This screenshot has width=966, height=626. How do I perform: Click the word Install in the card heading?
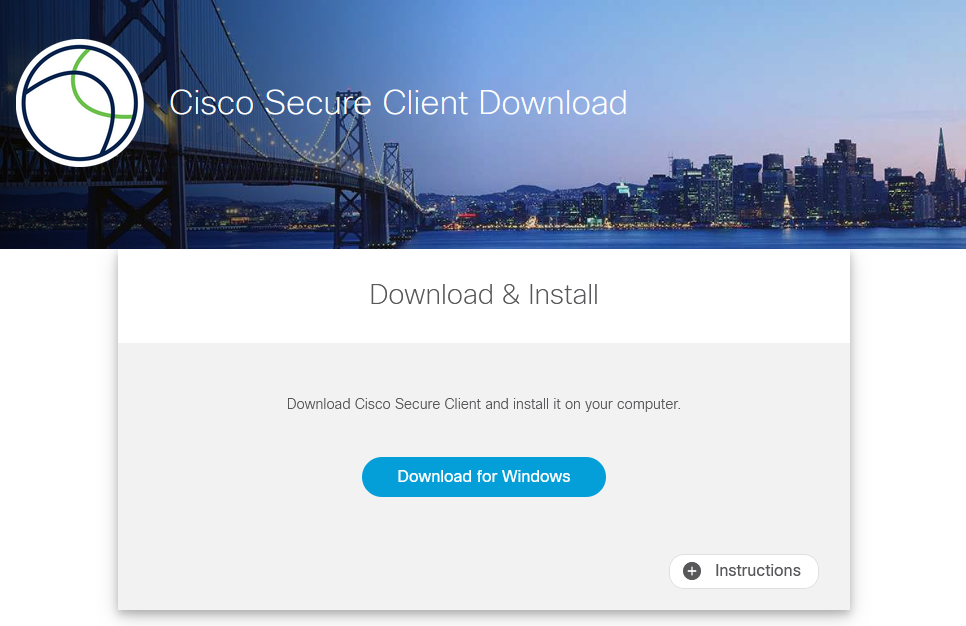tap(563, 295)
